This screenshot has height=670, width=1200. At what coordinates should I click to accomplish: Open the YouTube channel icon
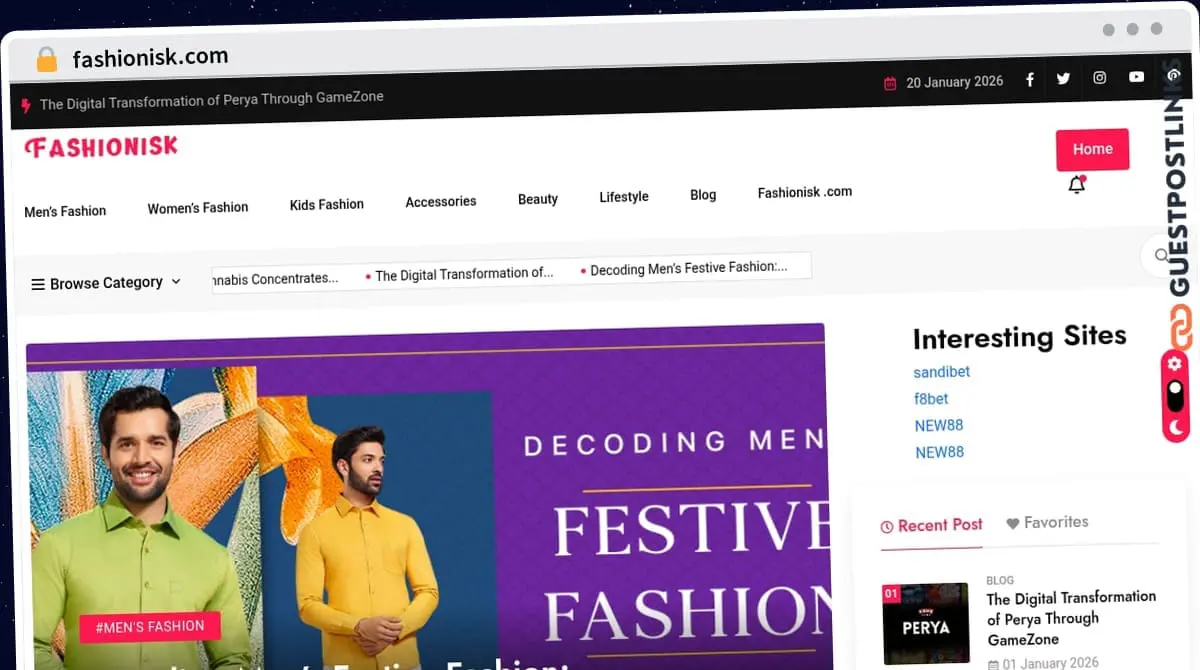1136,78
